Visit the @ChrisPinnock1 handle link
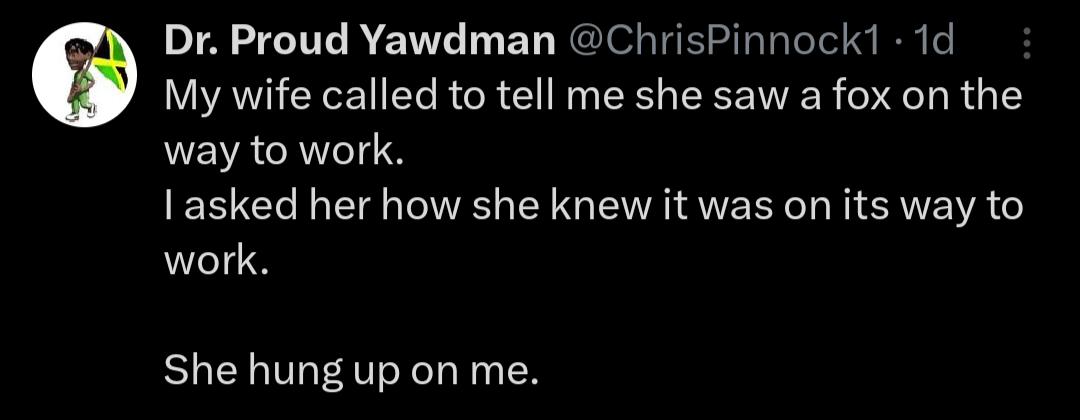Screen dimensions: 1080x420 tap(724, 43)
